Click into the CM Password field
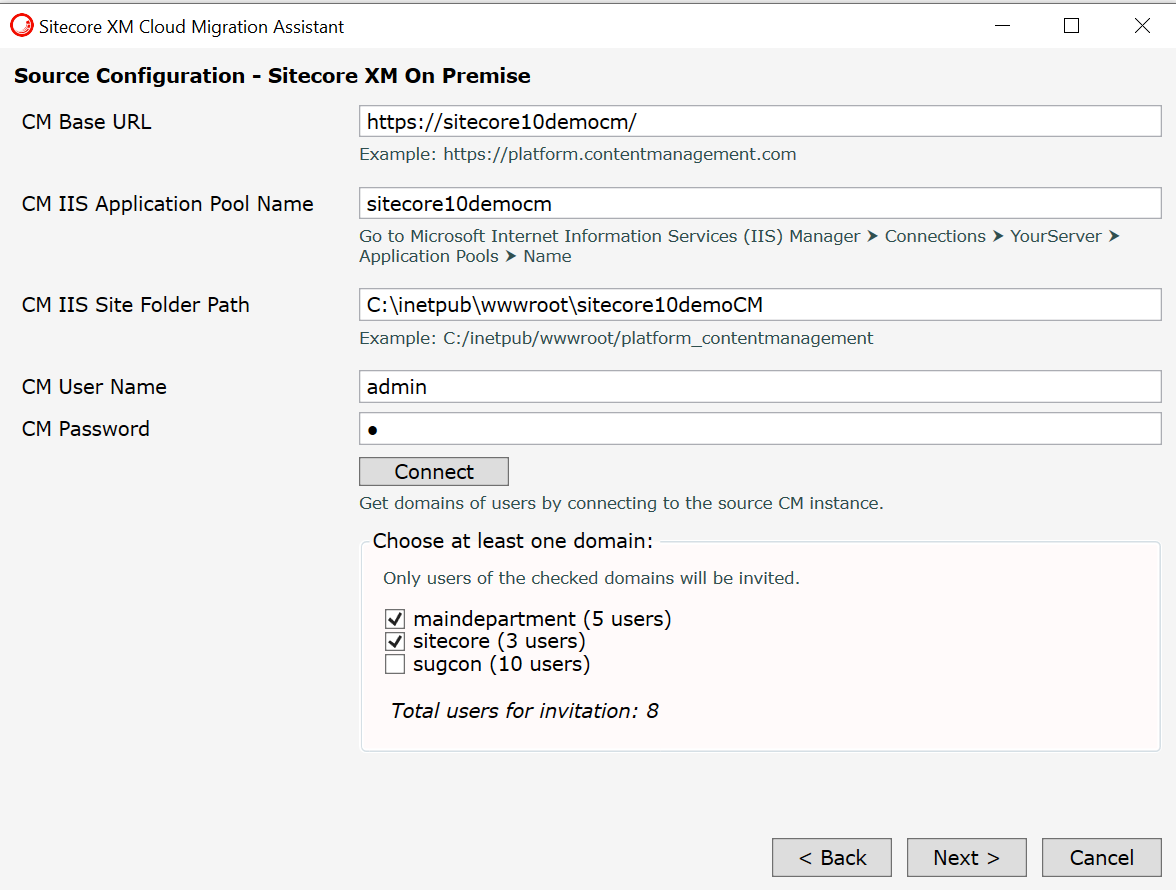 (x=760, y=429)
